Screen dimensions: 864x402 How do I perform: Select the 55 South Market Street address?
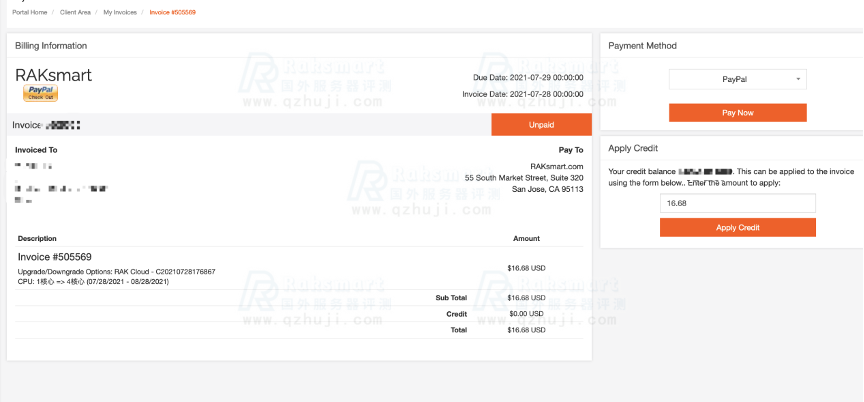tap(524, 178)
